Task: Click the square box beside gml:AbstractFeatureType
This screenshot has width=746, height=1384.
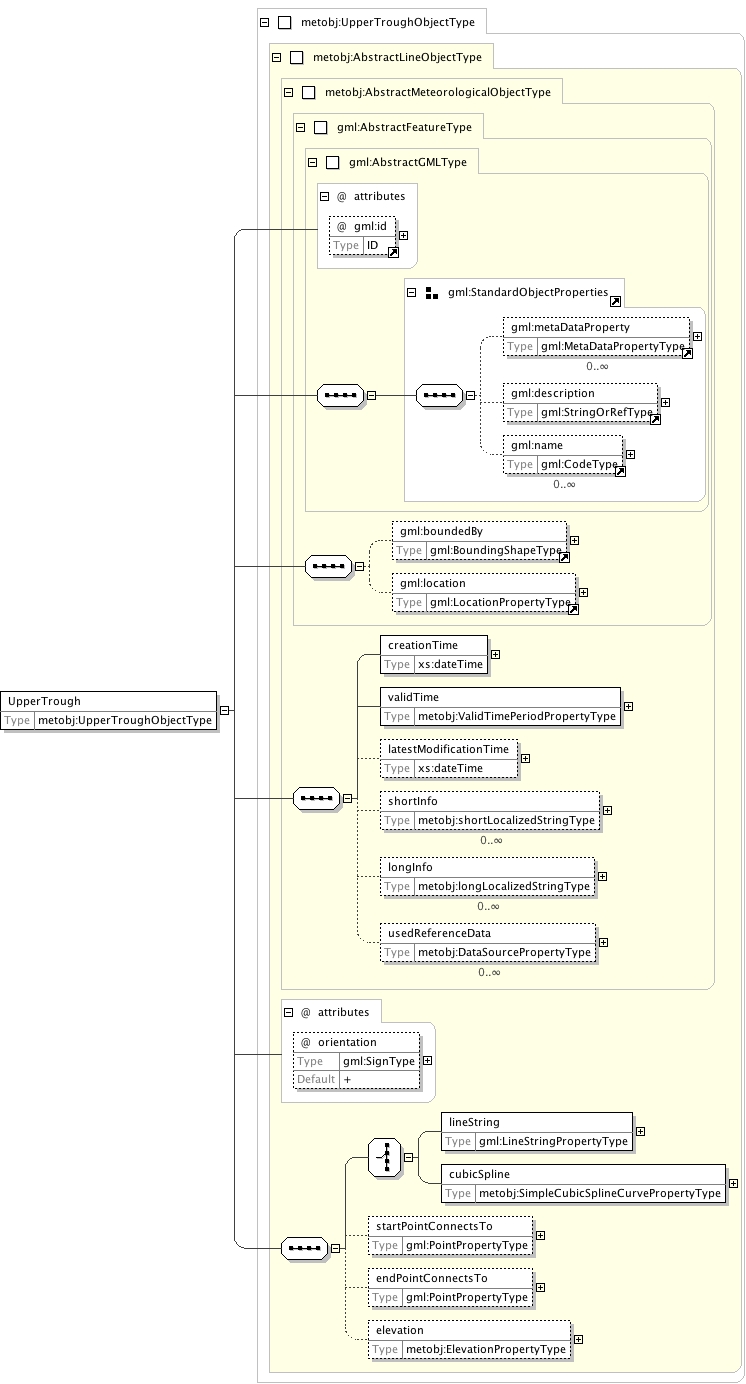Action: tap(321, 127)
